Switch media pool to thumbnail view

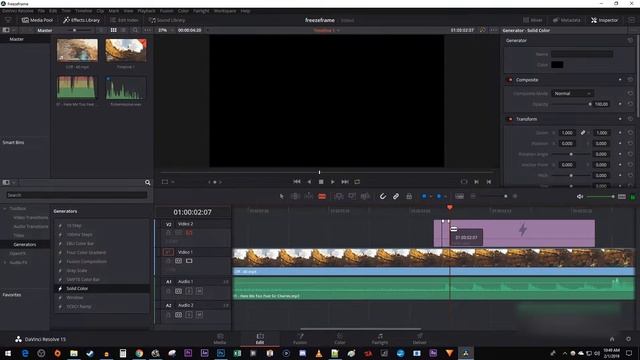click(113, 30)
